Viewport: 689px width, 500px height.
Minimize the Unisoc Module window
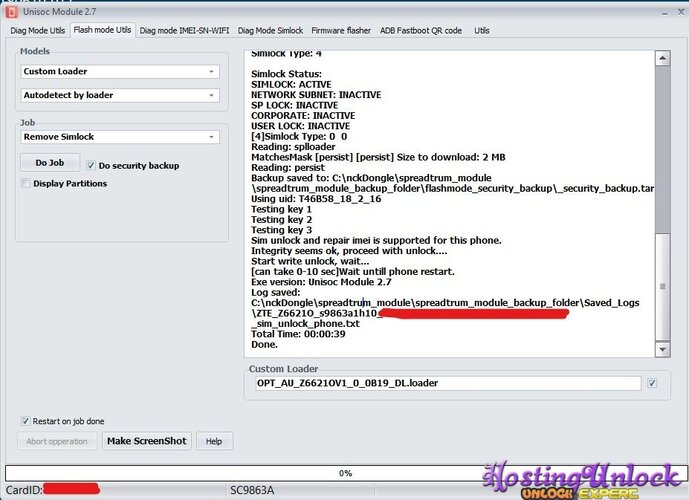[665, 12]
